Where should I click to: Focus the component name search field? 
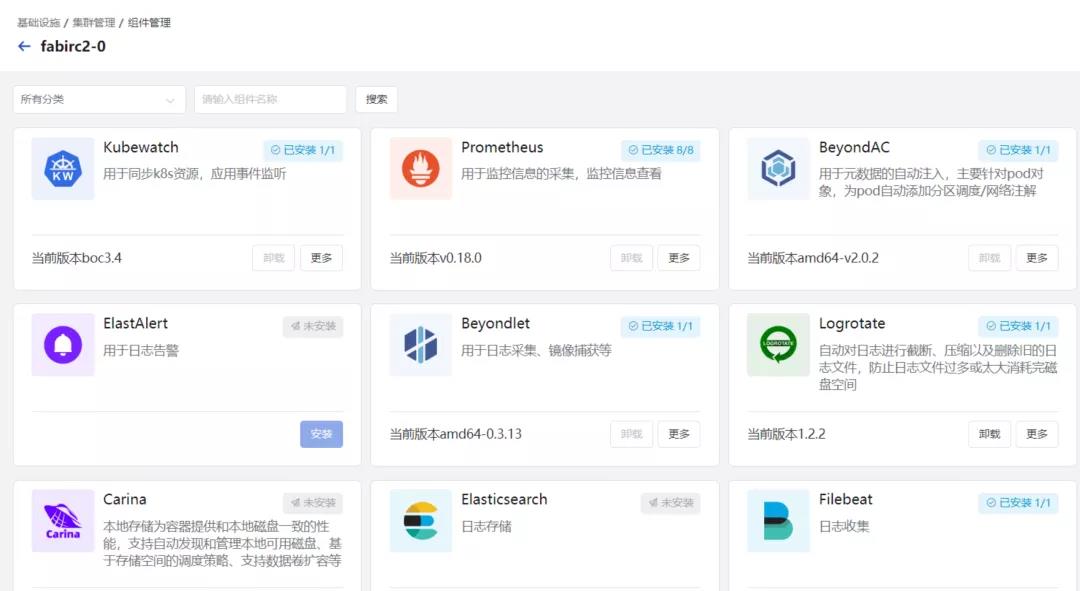coord(271,99)
